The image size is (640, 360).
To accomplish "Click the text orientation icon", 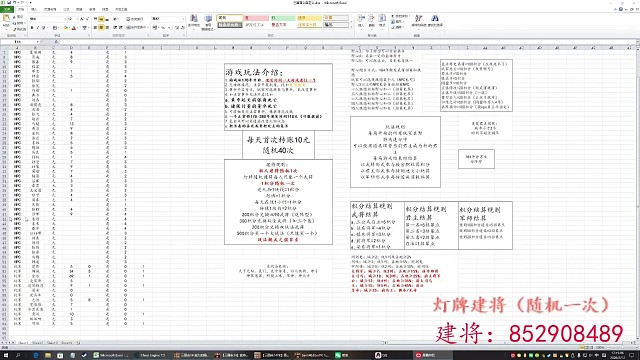I will [x=116, y=19].
